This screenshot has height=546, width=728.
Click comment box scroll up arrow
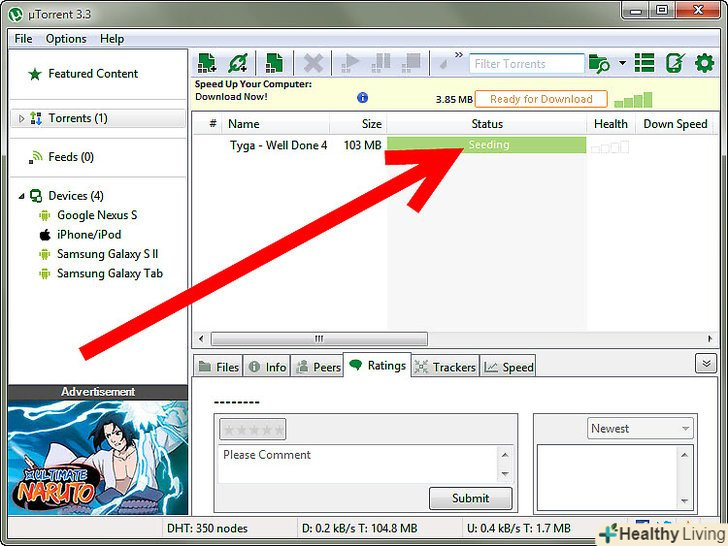point(505,455)
